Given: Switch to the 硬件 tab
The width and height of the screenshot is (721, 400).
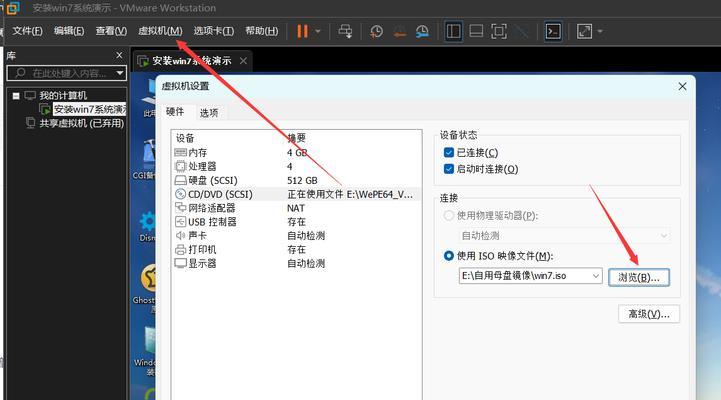Looking at the screenshot, I should pyautogui.click(x=175, y=112).
